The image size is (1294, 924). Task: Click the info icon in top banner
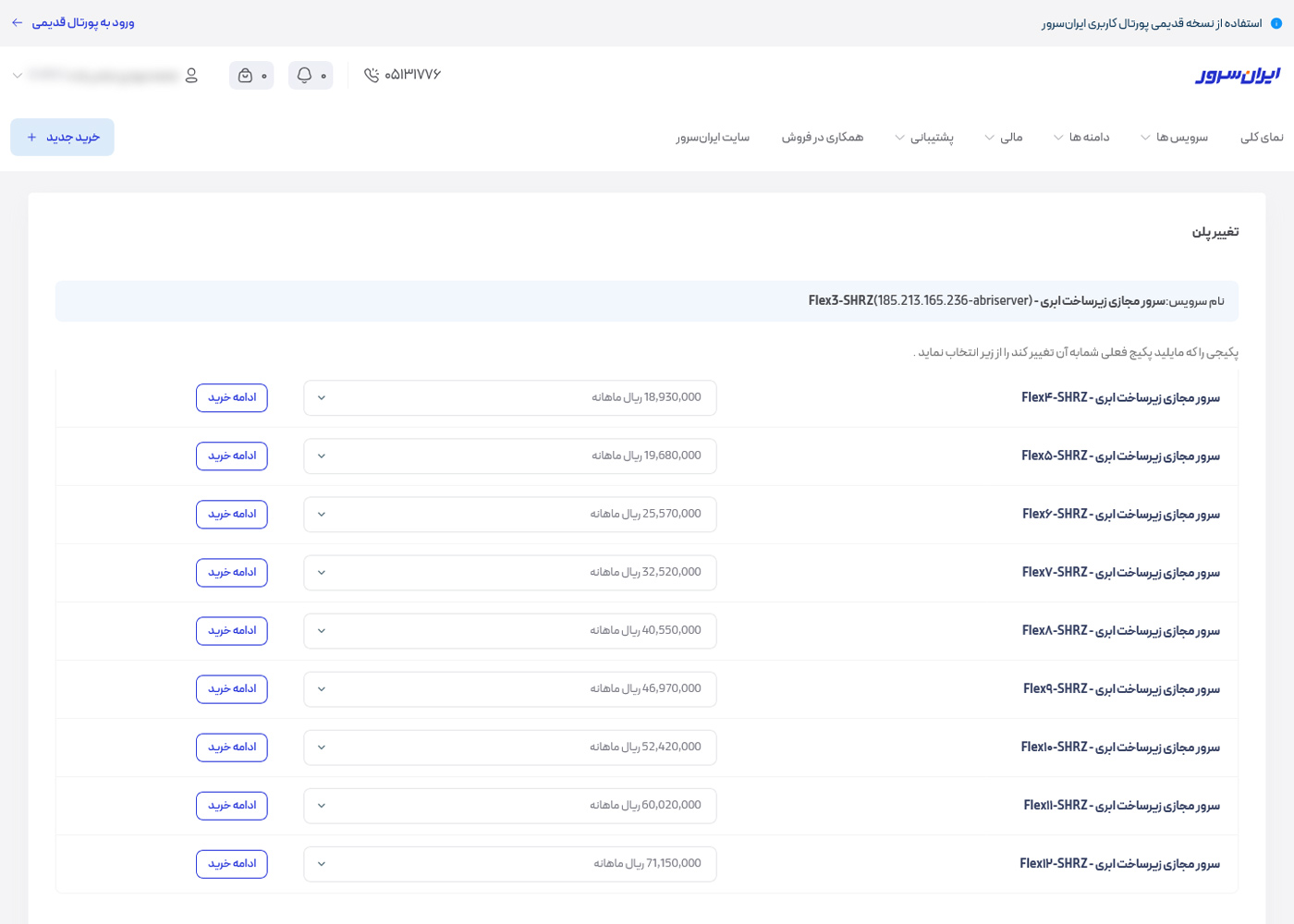pos(1276,23)
